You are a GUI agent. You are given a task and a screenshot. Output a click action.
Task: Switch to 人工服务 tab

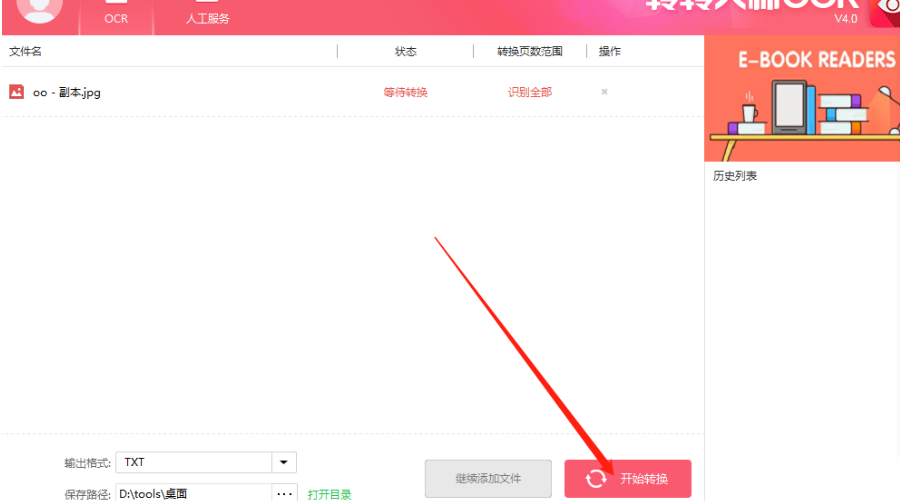pyautogui.click(x=207, y=17)
